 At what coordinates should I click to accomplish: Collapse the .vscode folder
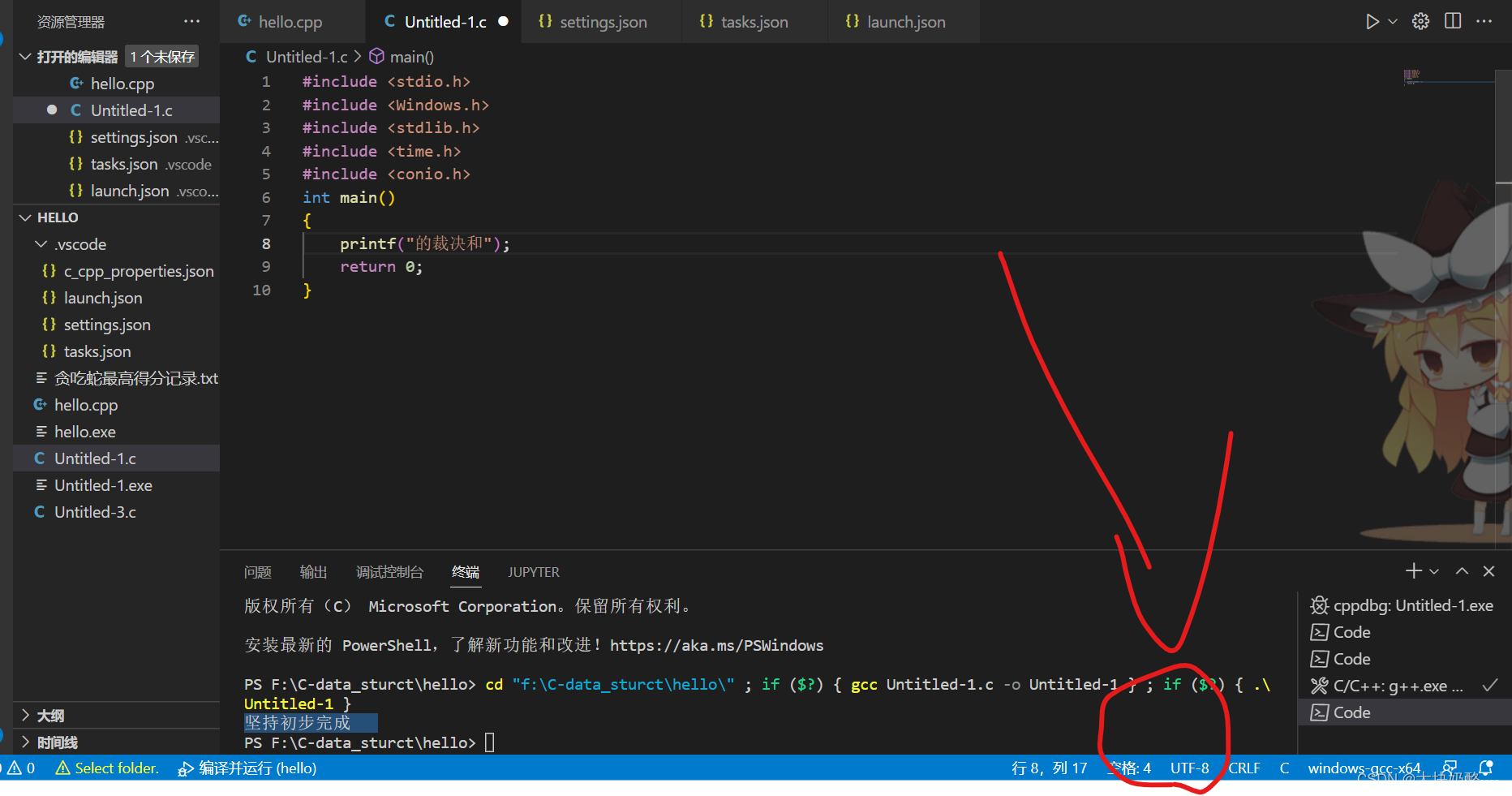[41, 243]
